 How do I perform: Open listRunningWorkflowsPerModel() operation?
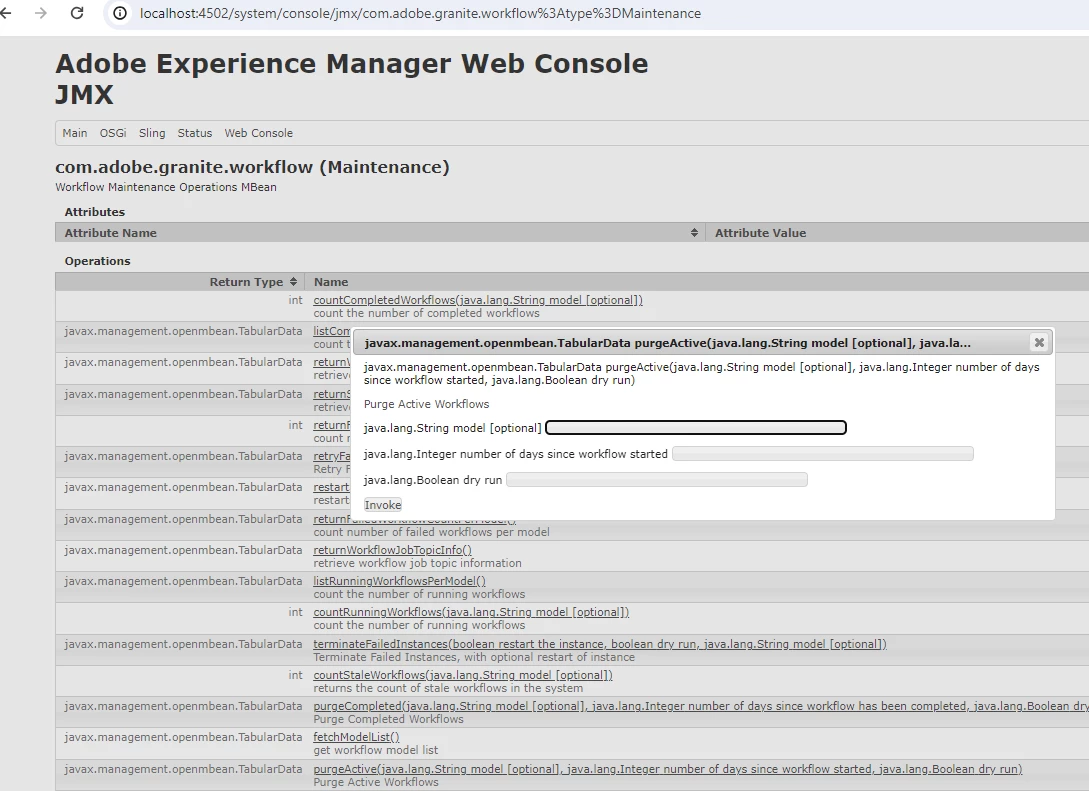tap(399, 581)
